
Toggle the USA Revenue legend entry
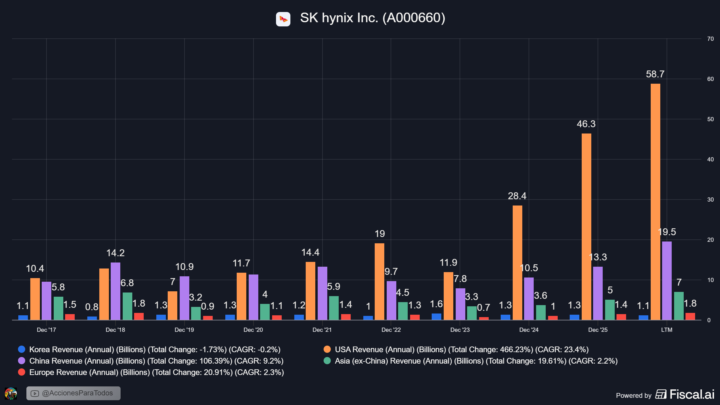[456, 349]
